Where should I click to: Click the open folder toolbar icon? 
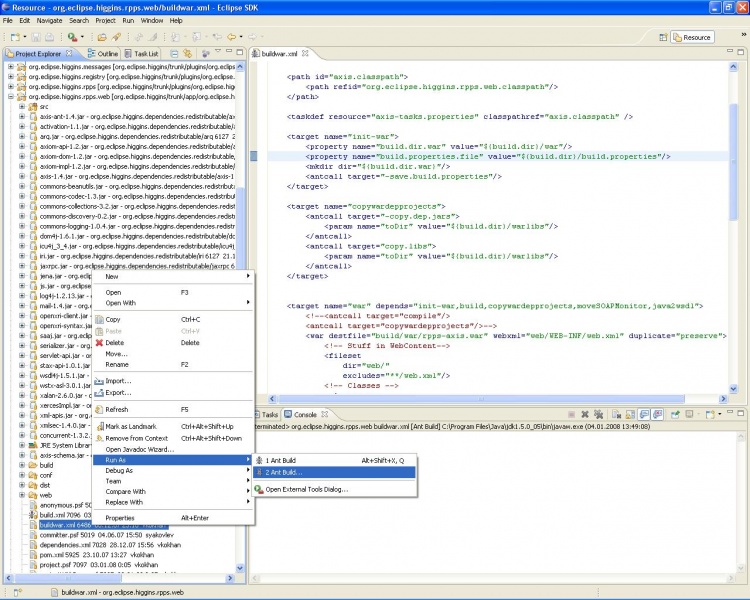(102, 37)
